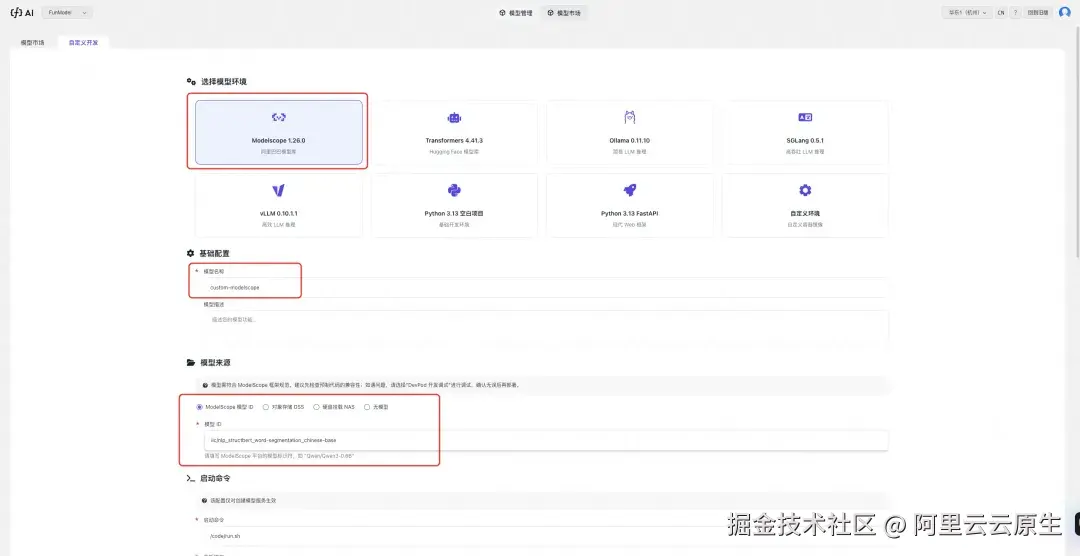Select the Modelscope 1.26.0 label
The image size is (1080, 556).
click(278, 141)
